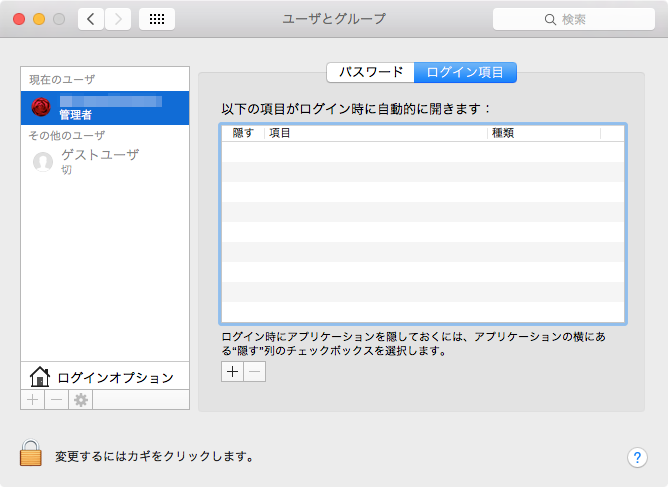This screenshot has height=487, width=668.
Task: Open the gear action menu under user list
Action: point(81,400)
